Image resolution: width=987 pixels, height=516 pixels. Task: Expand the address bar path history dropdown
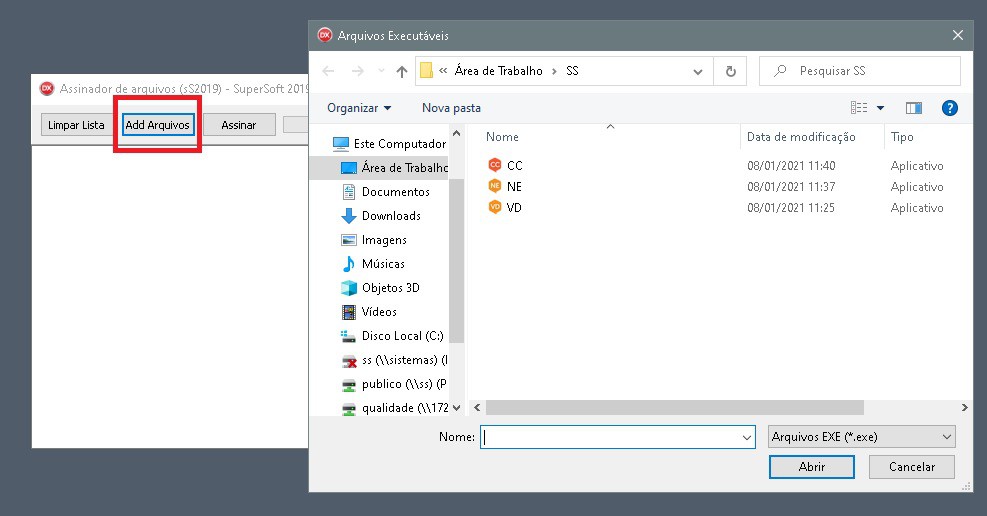coord(698,71)
